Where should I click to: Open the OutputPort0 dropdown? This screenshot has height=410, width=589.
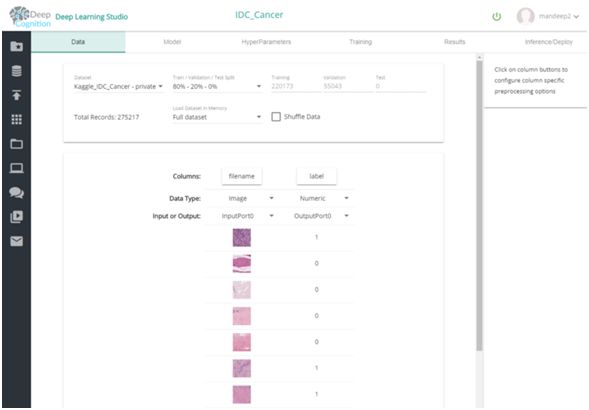321,216
